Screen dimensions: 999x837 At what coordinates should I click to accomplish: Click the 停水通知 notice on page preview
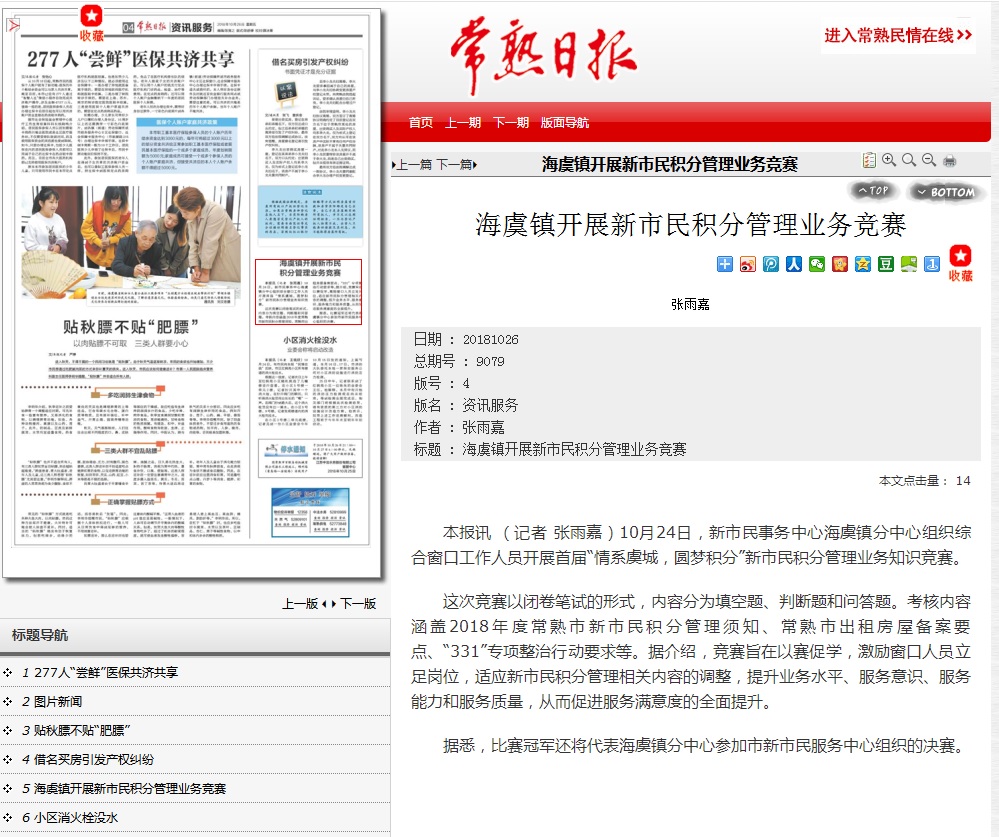tap(310, 458)
